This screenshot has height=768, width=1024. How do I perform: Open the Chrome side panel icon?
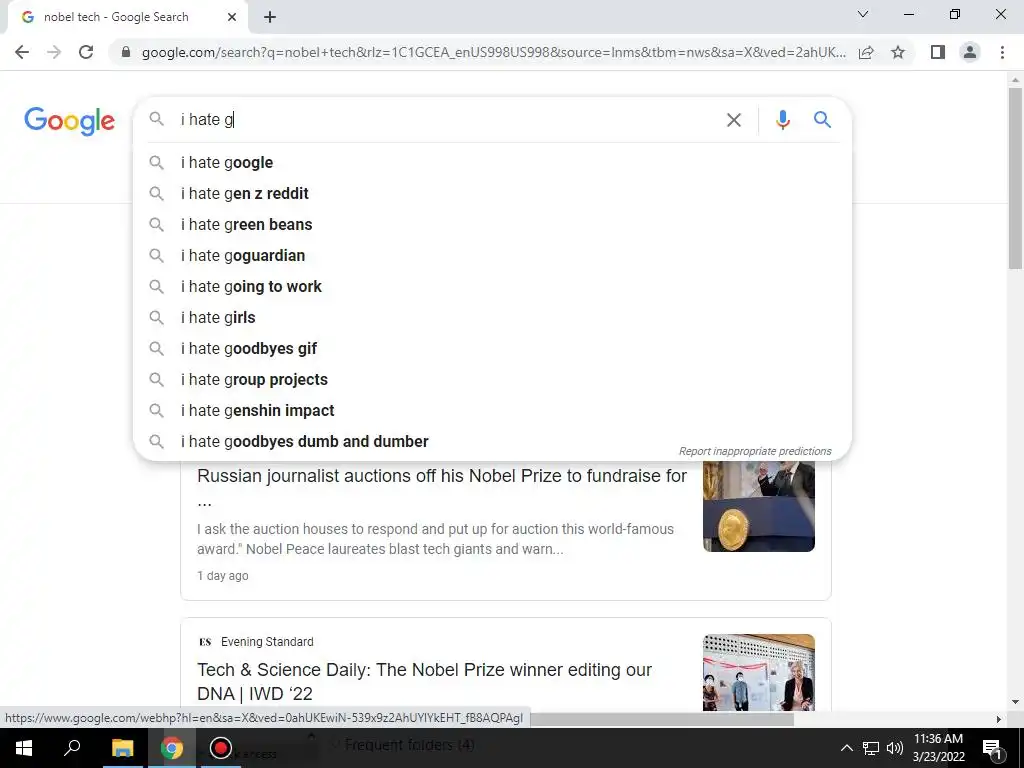coord(938,52)
